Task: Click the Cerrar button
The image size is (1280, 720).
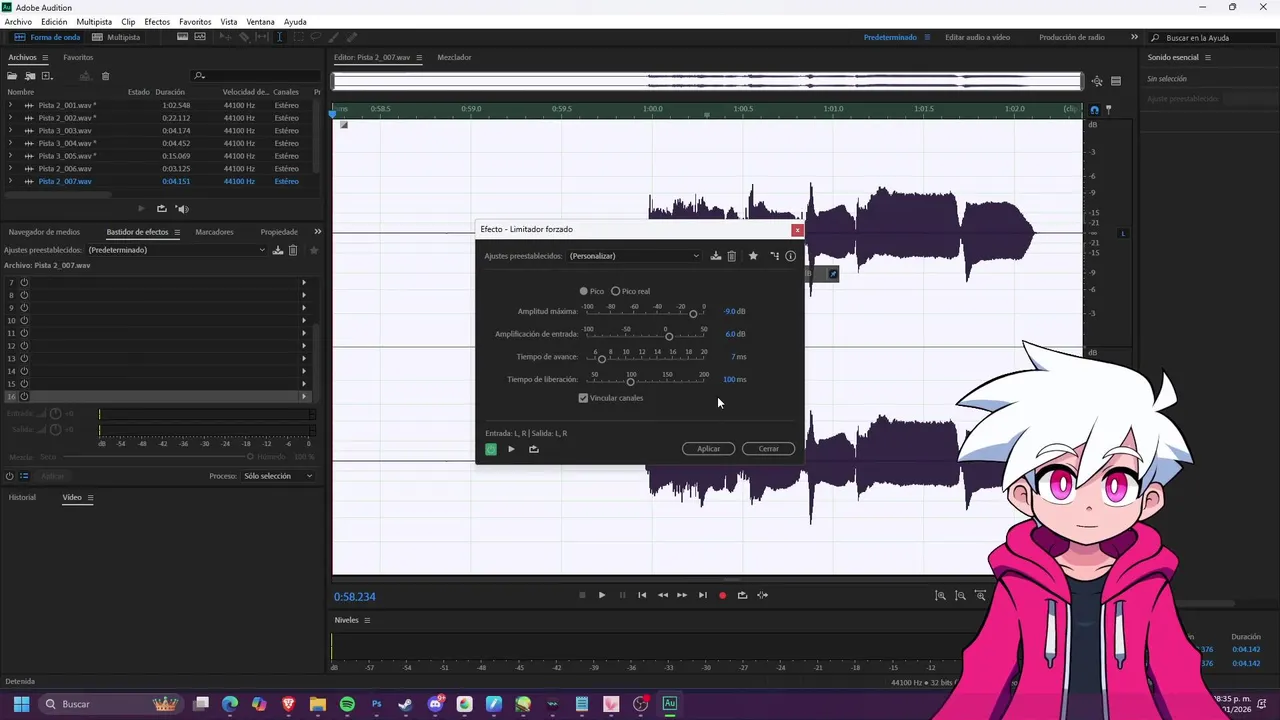Action: point(768,449)
